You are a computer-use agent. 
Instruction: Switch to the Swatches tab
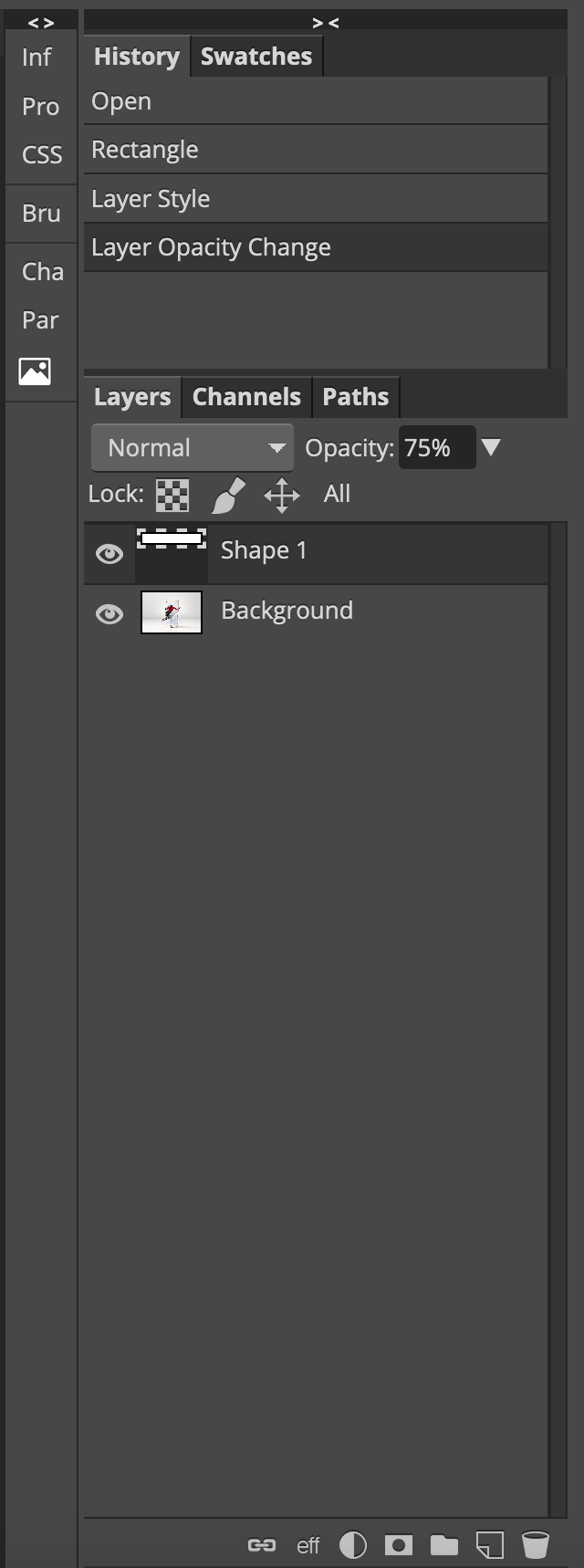coord(256,57)
